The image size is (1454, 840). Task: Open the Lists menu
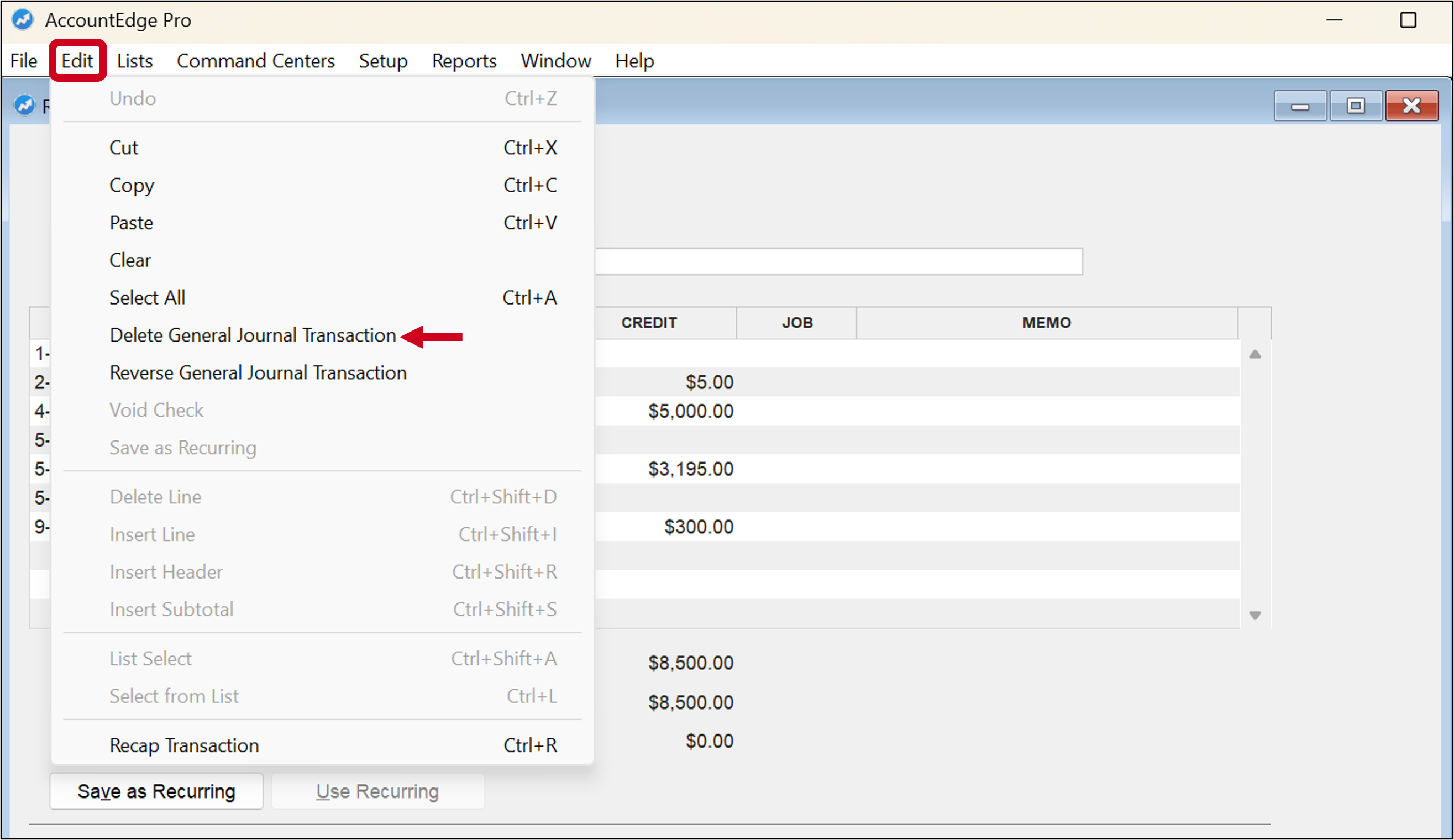pos(135,61)
